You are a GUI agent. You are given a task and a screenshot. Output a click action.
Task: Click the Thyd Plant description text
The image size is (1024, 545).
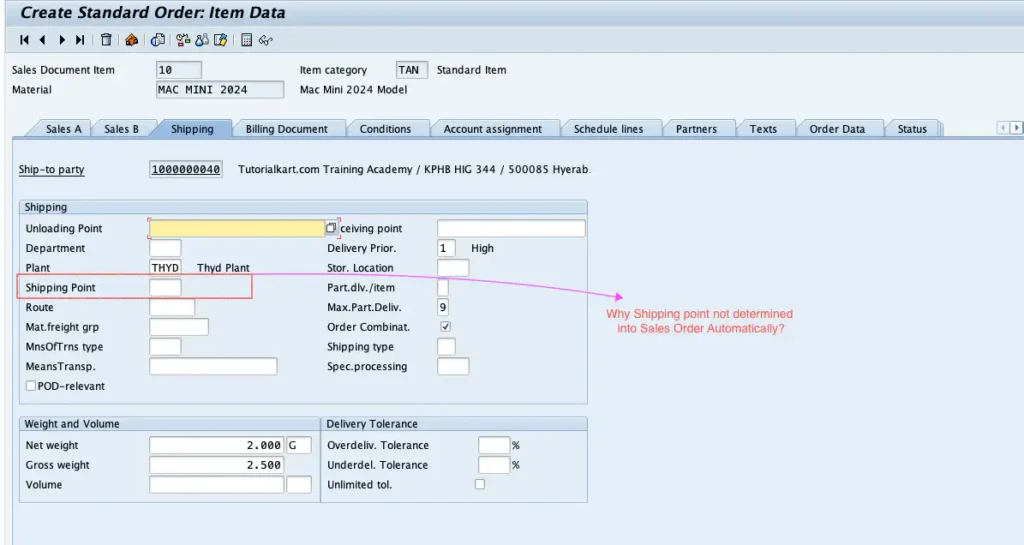pos(223,268)
